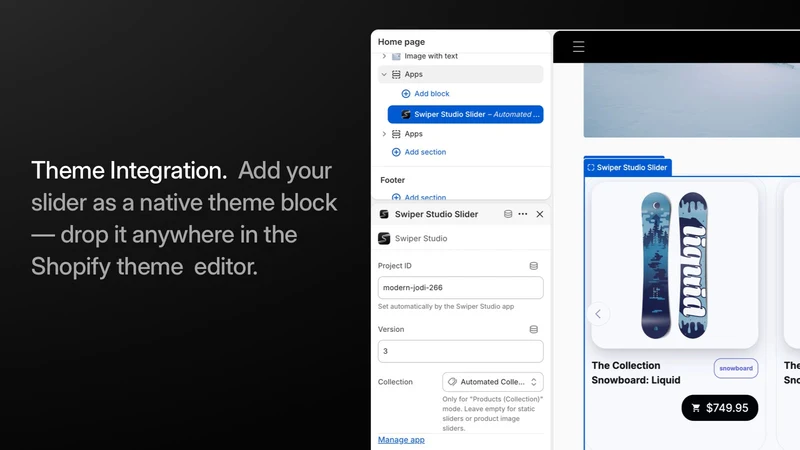Click the Swiper Studio Slider preview label
Screen dimensions: 800x450
[628, 167]
